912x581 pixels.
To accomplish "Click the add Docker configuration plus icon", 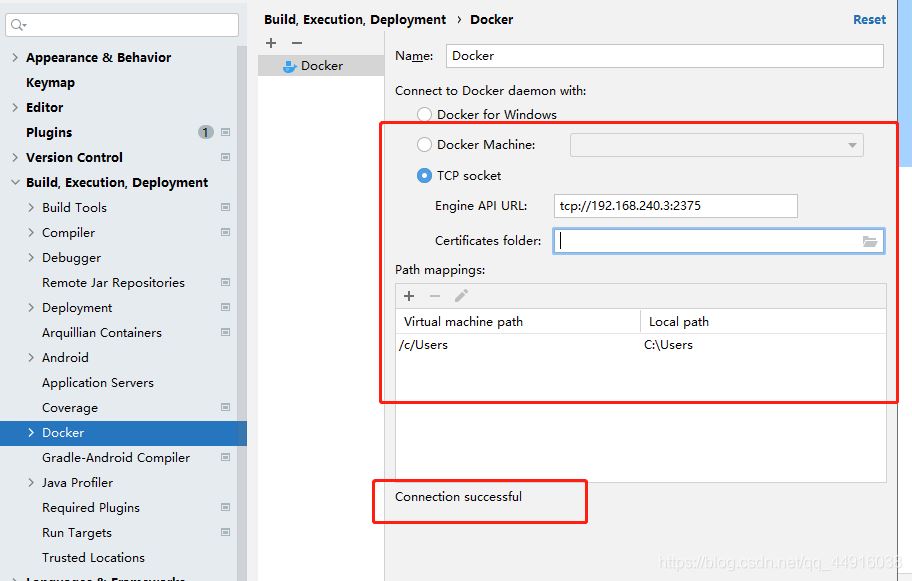I will tap(271, 43).
